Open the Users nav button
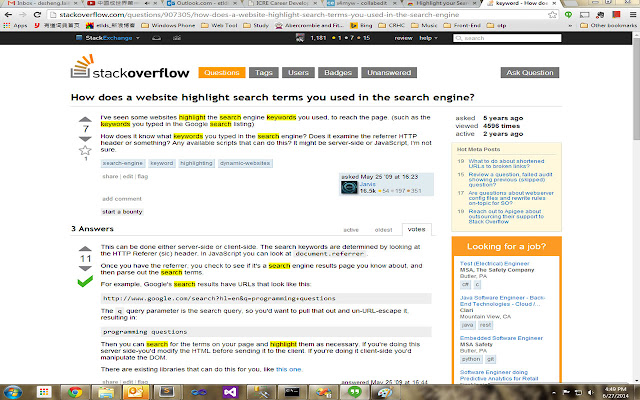Viewport: 640px width, 400px height. click(x=298, y=73)
